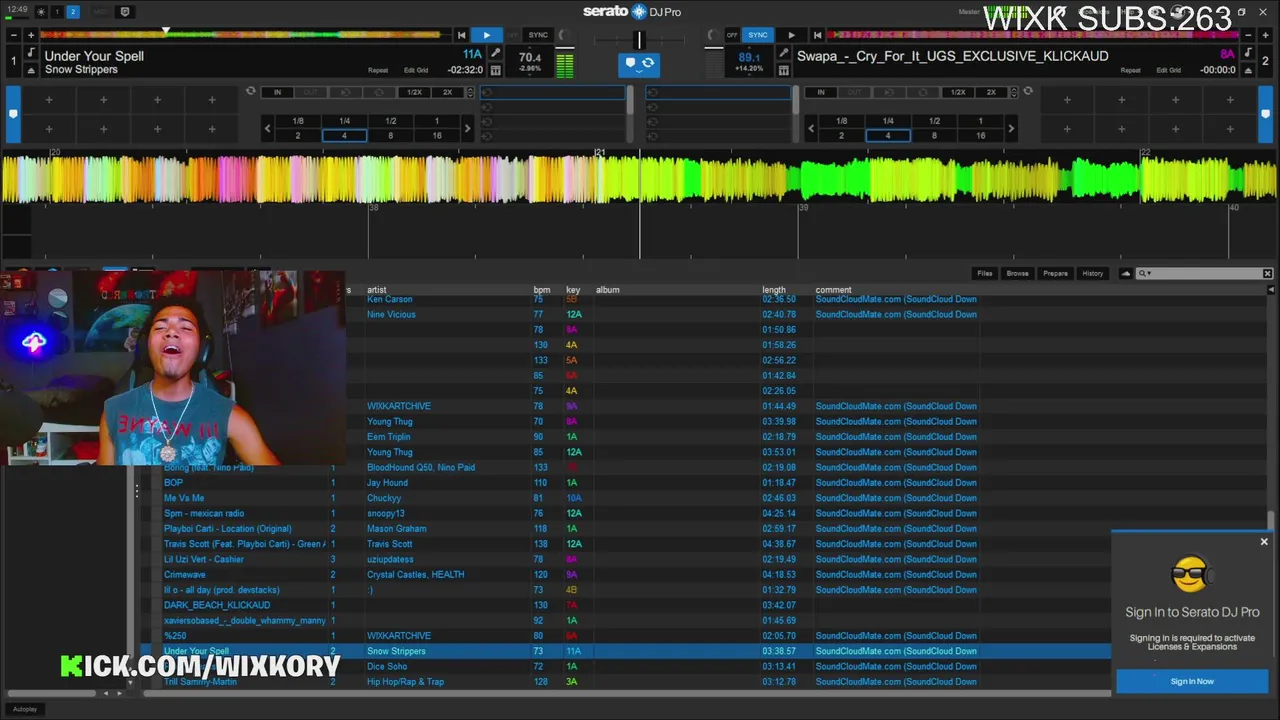1280x720 pixels.
Task: Add first cue point on deck 2
Action: tap(1067, 100)
